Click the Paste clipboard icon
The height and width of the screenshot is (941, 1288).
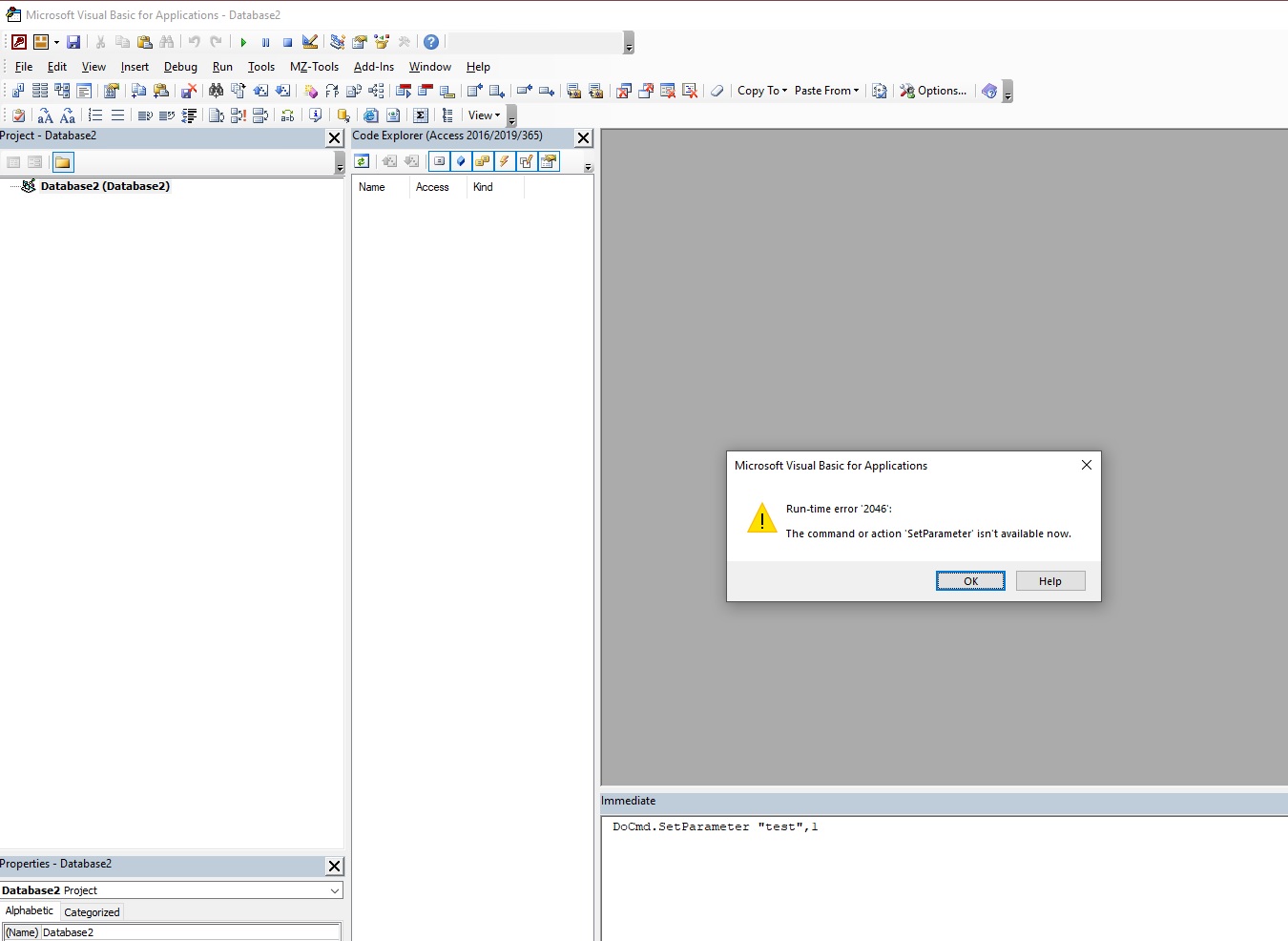click(145, 42)
